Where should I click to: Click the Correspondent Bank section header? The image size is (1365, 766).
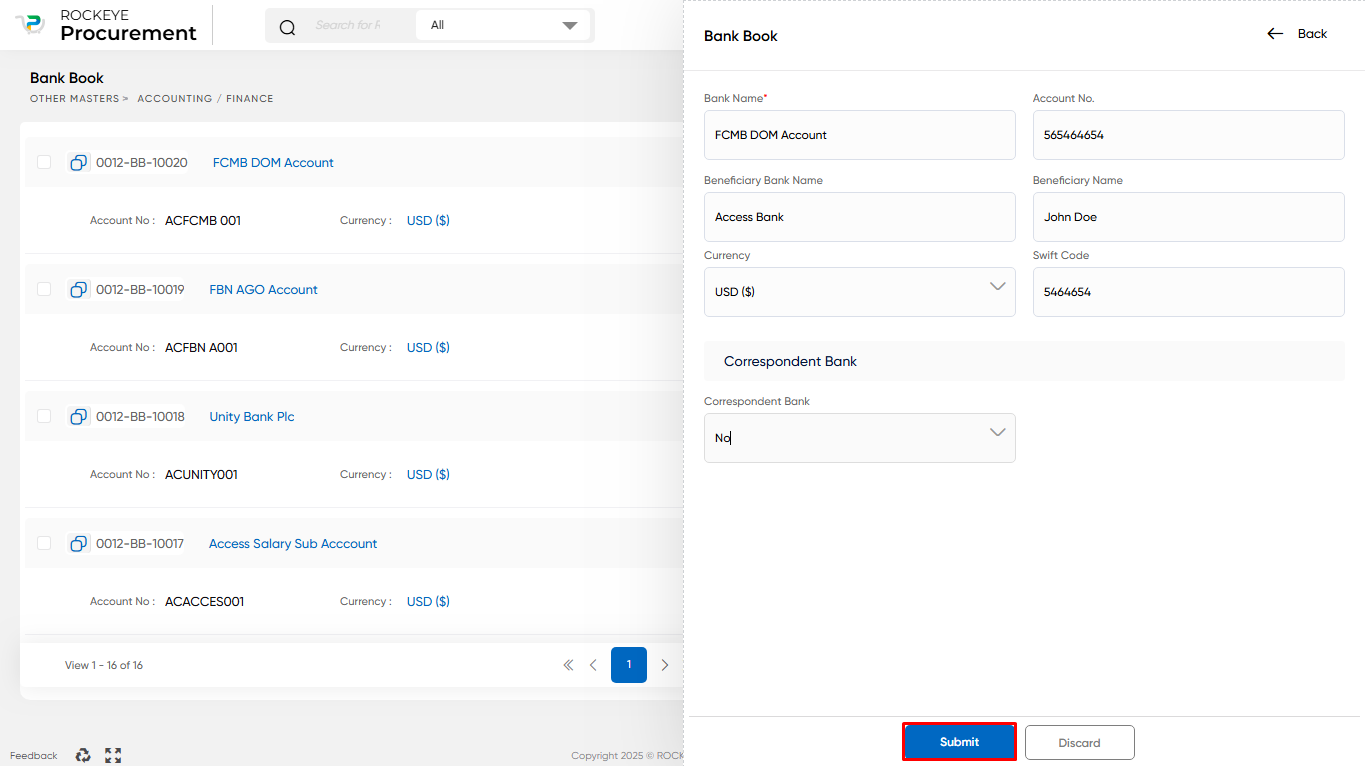(1024, 361)
